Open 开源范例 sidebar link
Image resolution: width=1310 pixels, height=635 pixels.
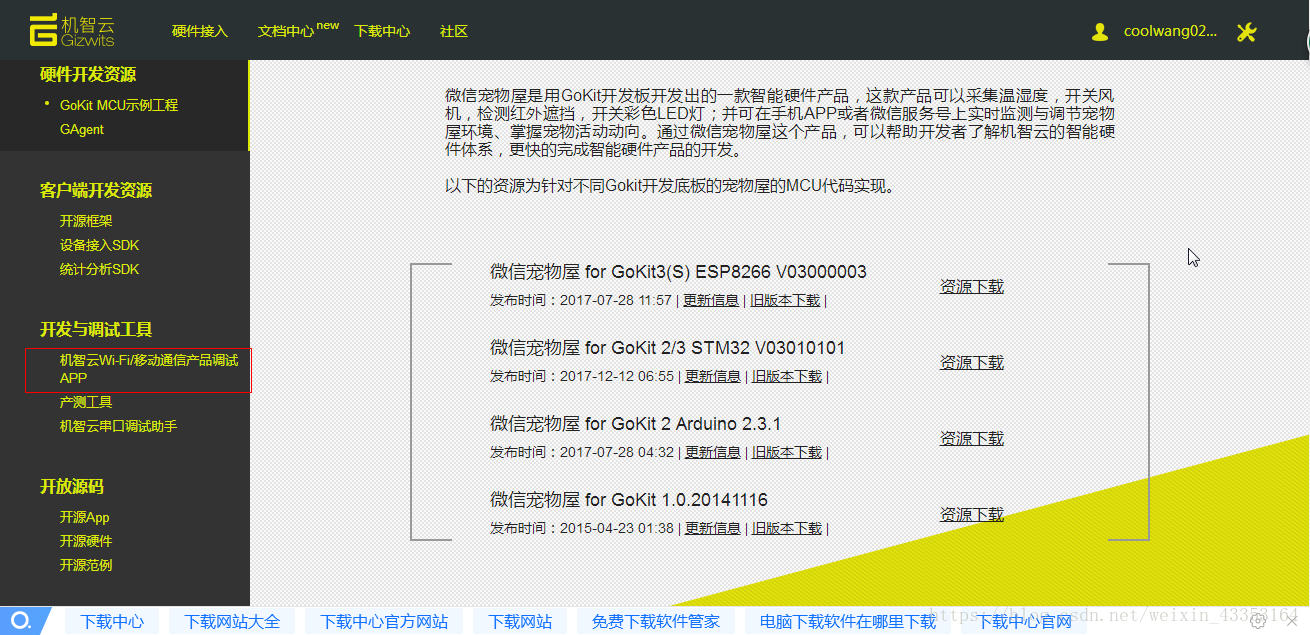pos(86,565)
